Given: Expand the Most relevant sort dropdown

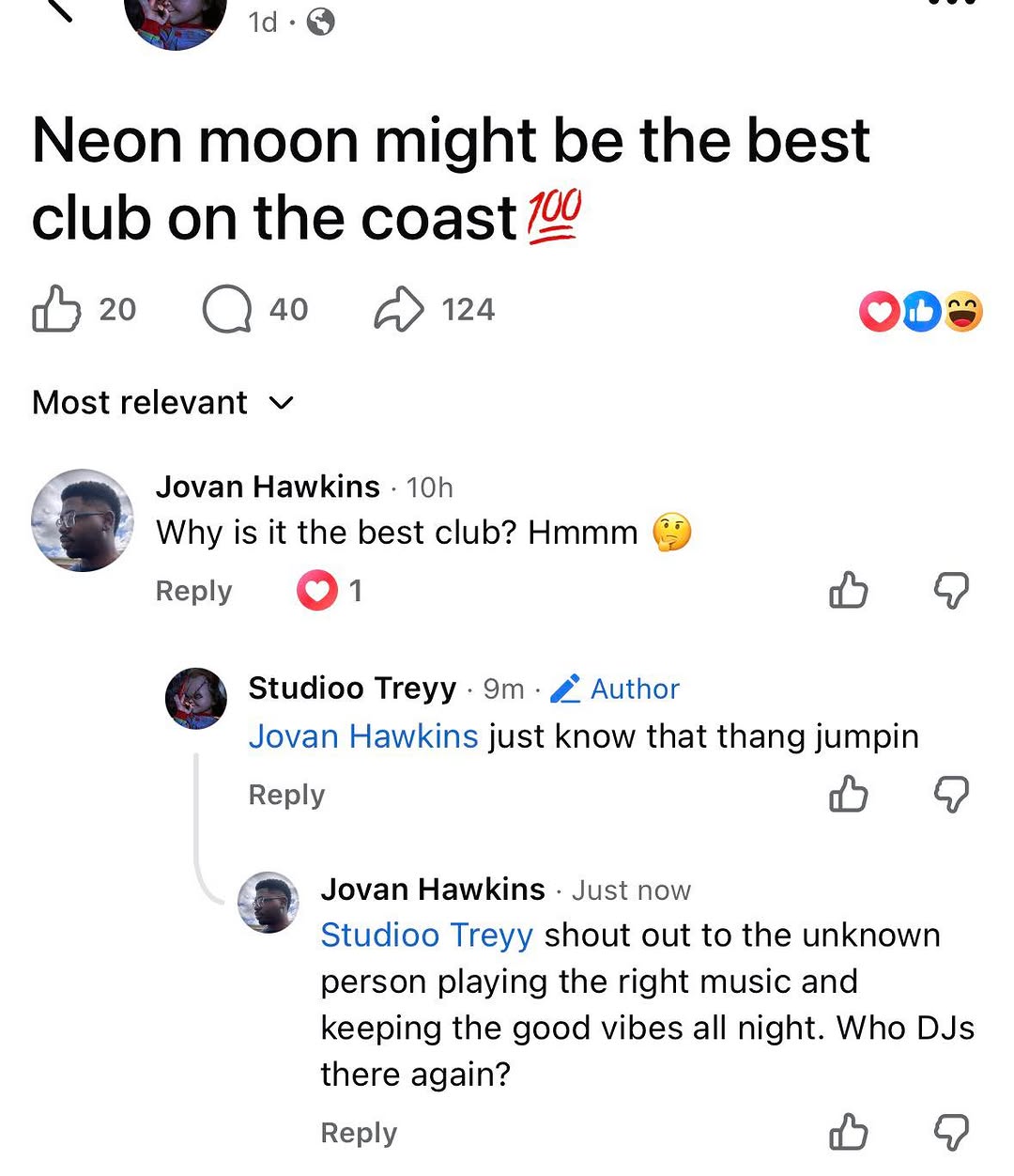Looking at the screenshot, I should (163, 403).
